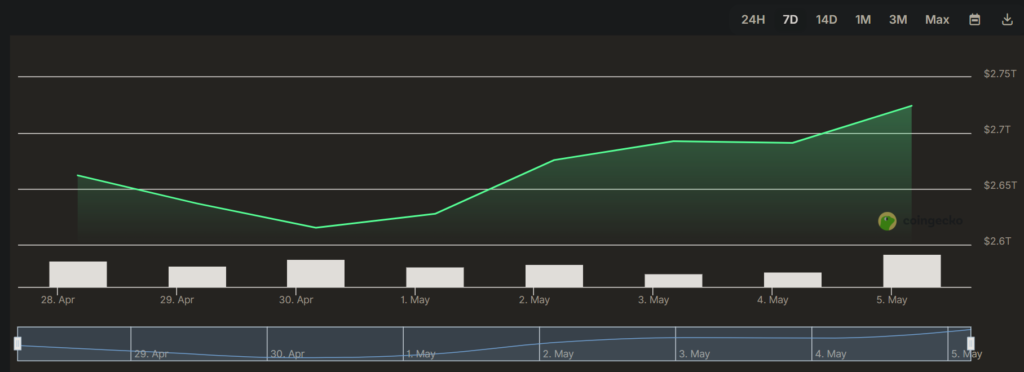1024x372 pixels.
Task: Click the 4. May x-axis date label
Action: [773, 300]
